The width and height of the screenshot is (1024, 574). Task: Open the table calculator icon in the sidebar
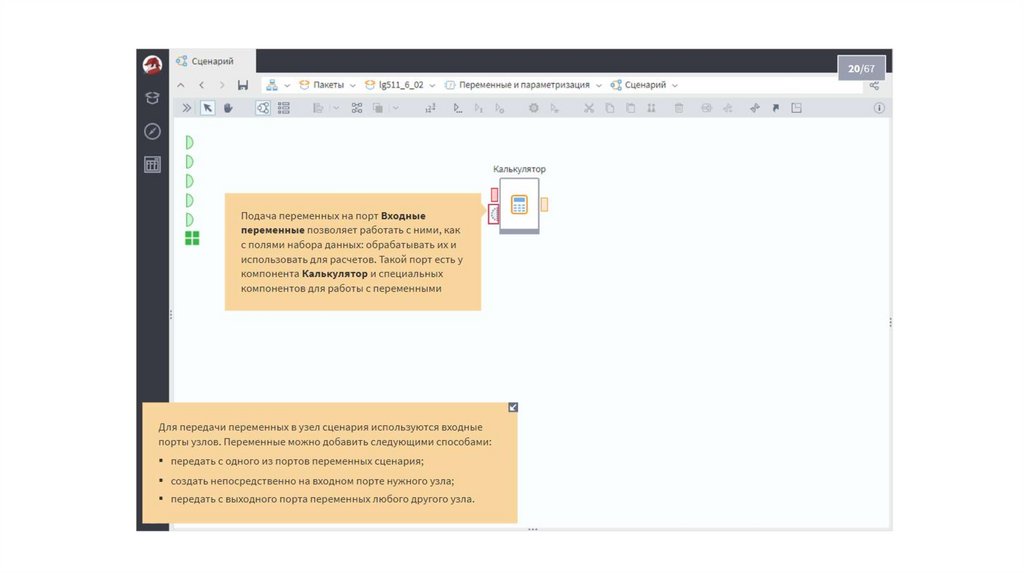(x=152, y=165)
